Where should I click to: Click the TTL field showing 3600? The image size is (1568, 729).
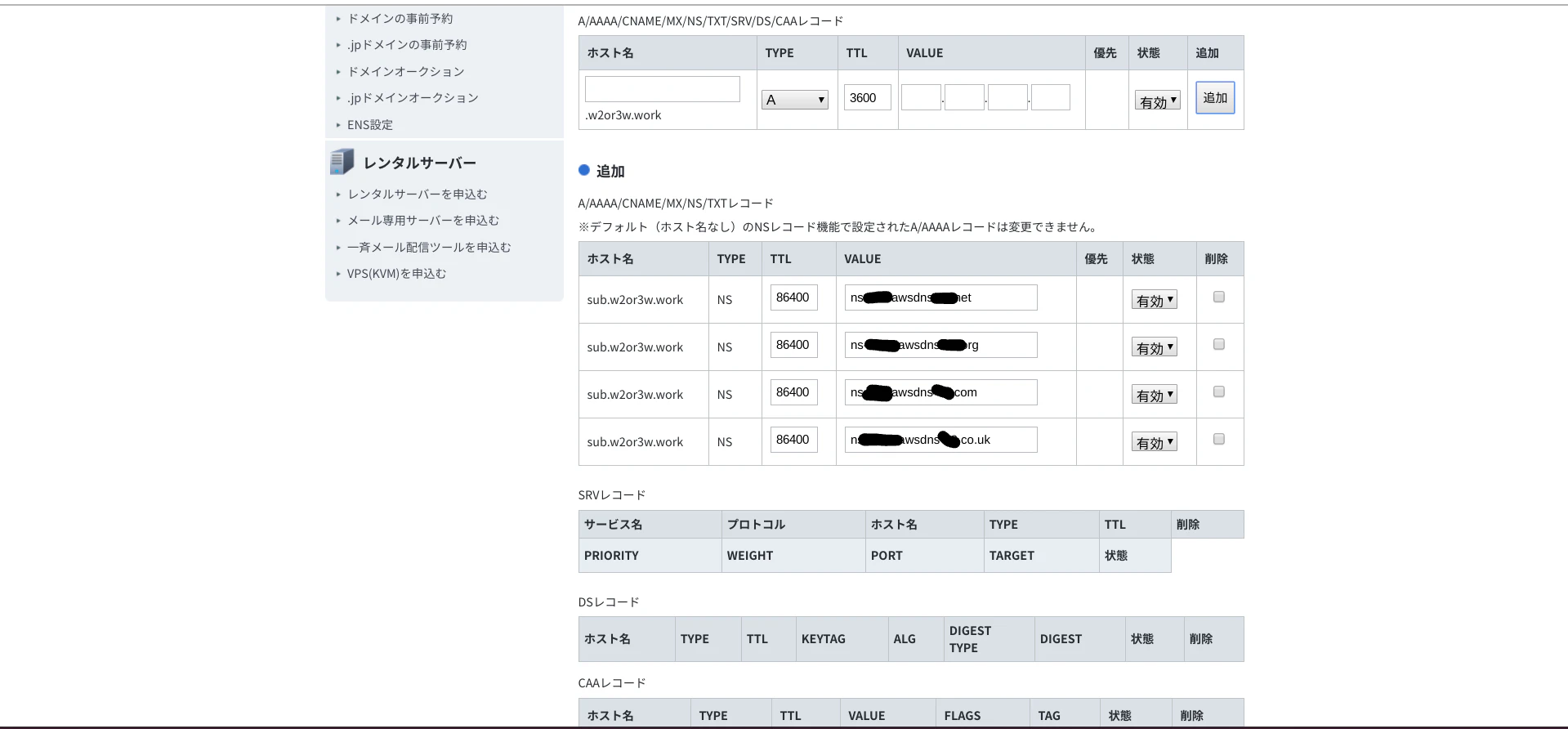pos(867,97)
